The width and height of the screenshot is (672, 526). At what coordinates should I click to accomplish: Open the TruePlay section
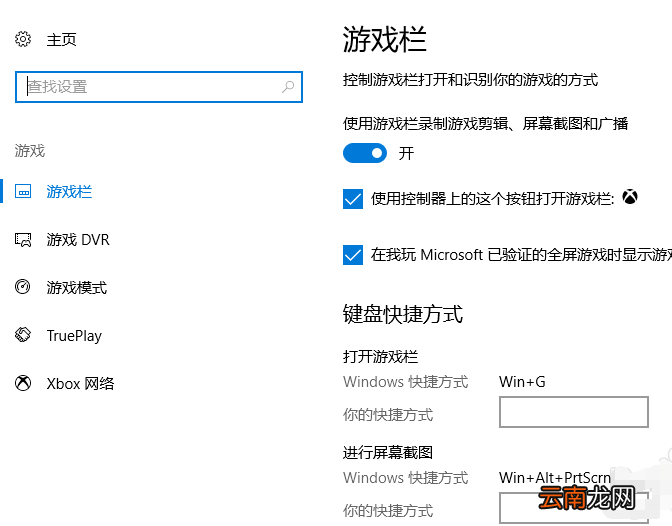[74, 336]
